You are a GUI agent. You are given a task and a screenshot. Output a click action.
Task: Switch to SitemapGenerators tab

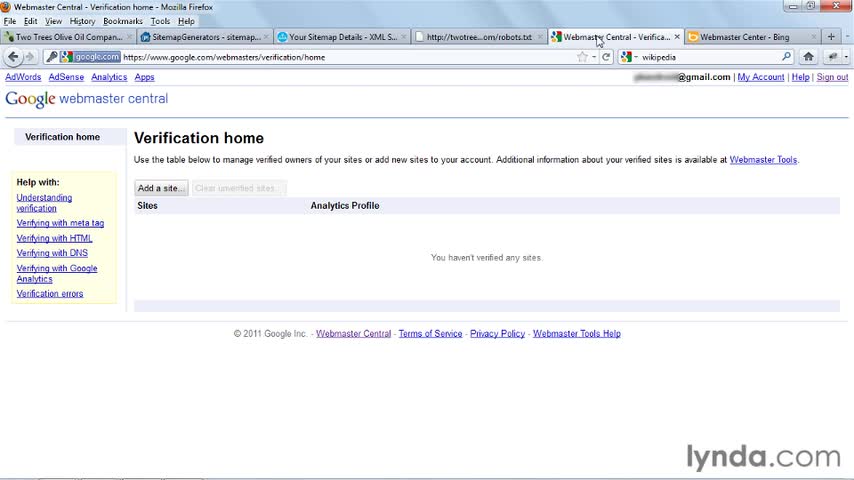pyautogui.click(x=204, y=37)
